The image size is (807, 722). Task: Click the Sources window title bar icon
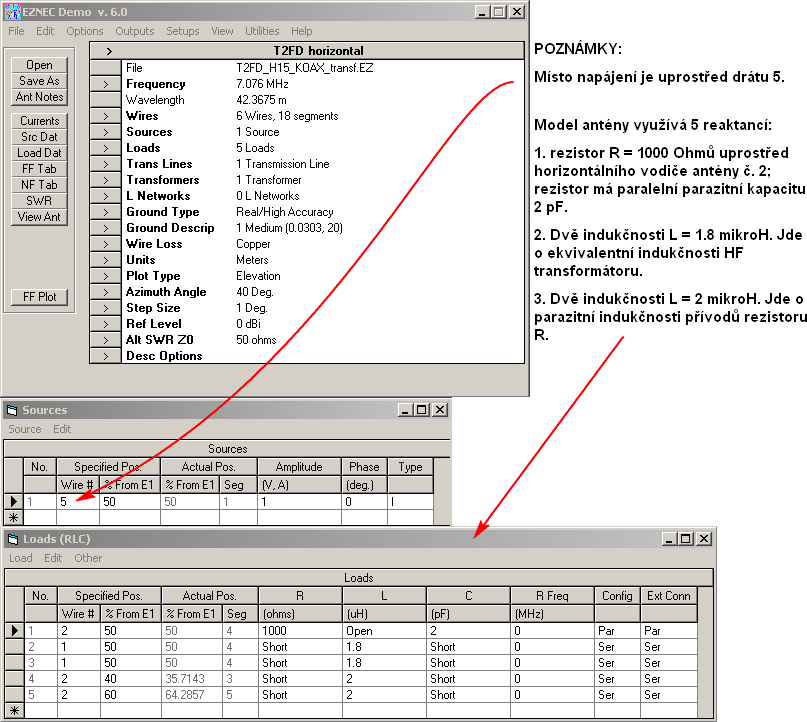tap(12, 410)
